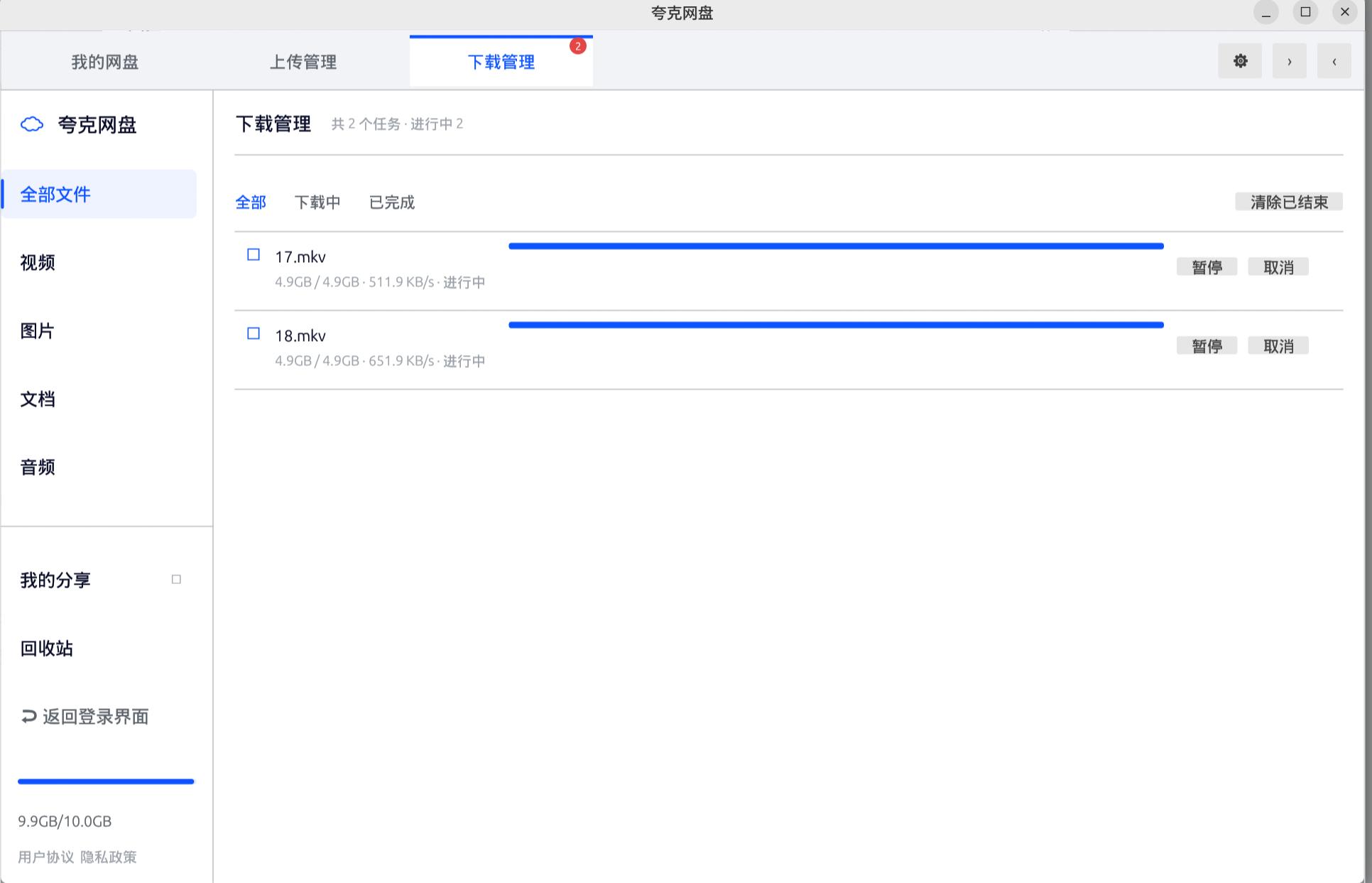The height and width of the screenshot is (883, 1372).
Task: Open the 文档 category
Action: pyautogui.click(x=38, y=399)
